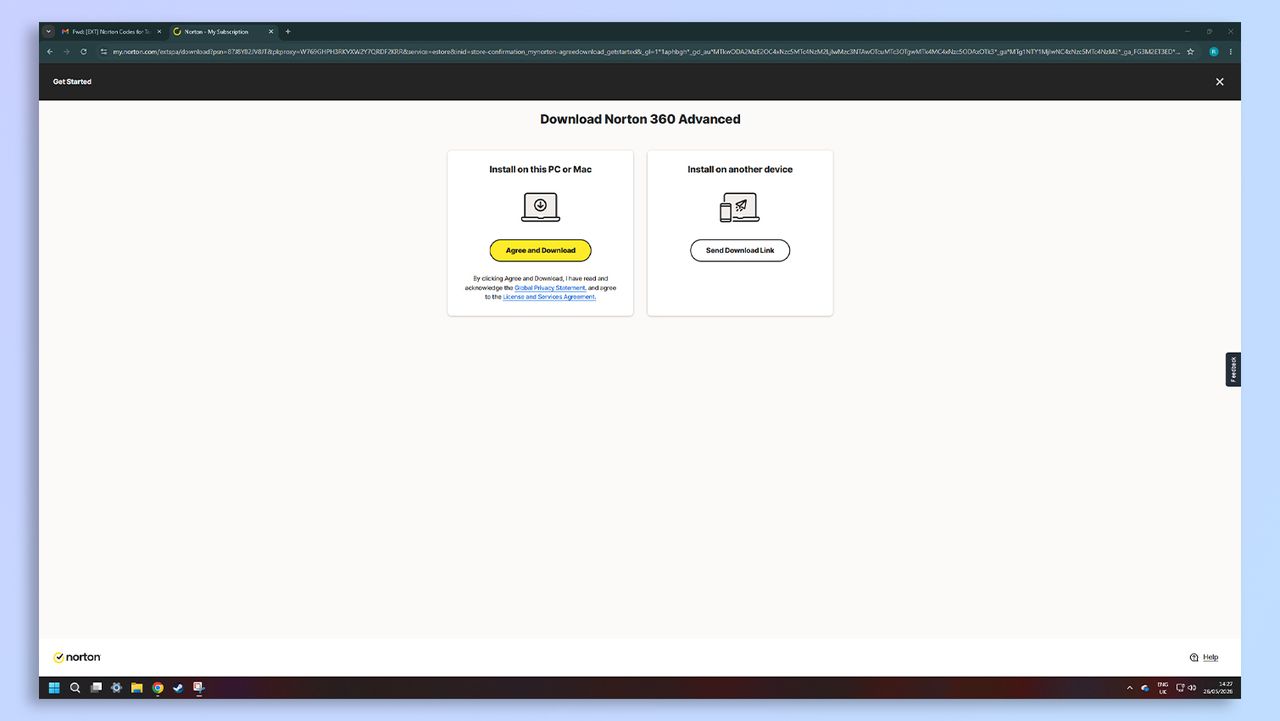The width and height of the screenshot is (1280, 721).
Task: Go back to previous page
Action: (x=50, y=51)
